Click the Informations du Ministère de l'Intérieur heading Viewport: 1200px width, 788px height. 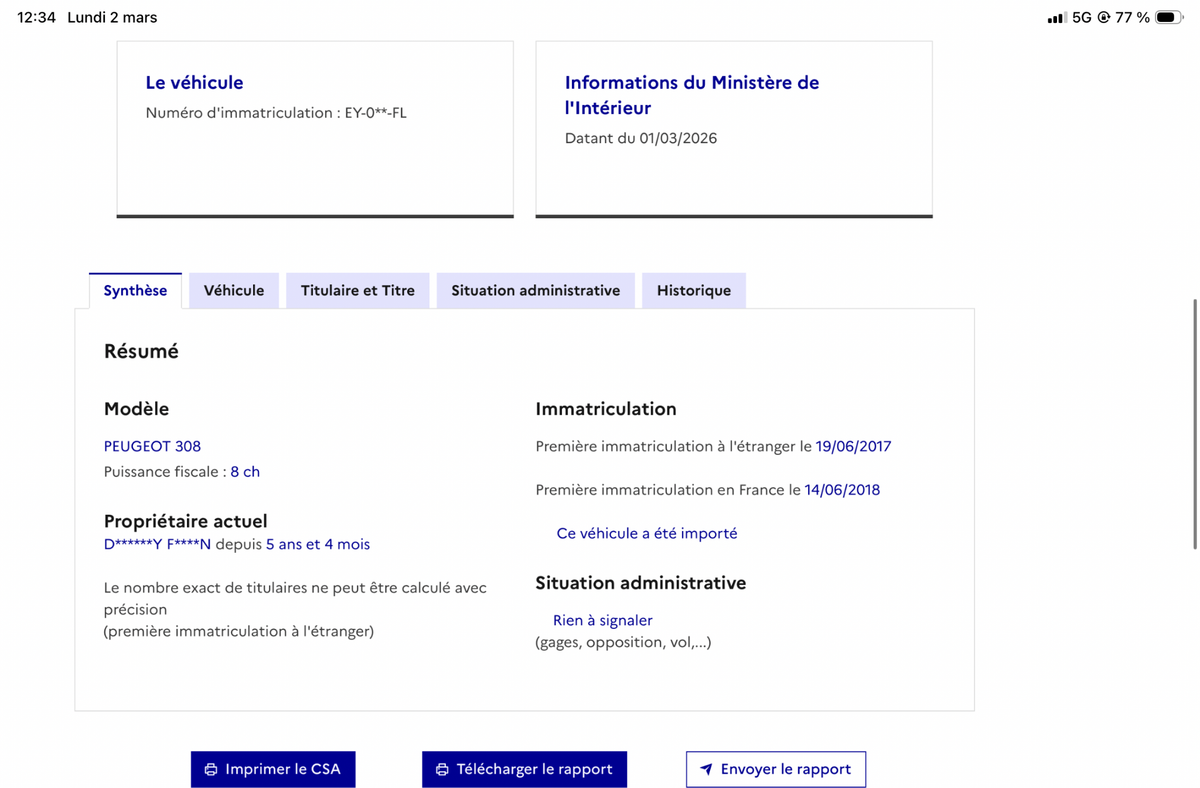coord(692,95)
